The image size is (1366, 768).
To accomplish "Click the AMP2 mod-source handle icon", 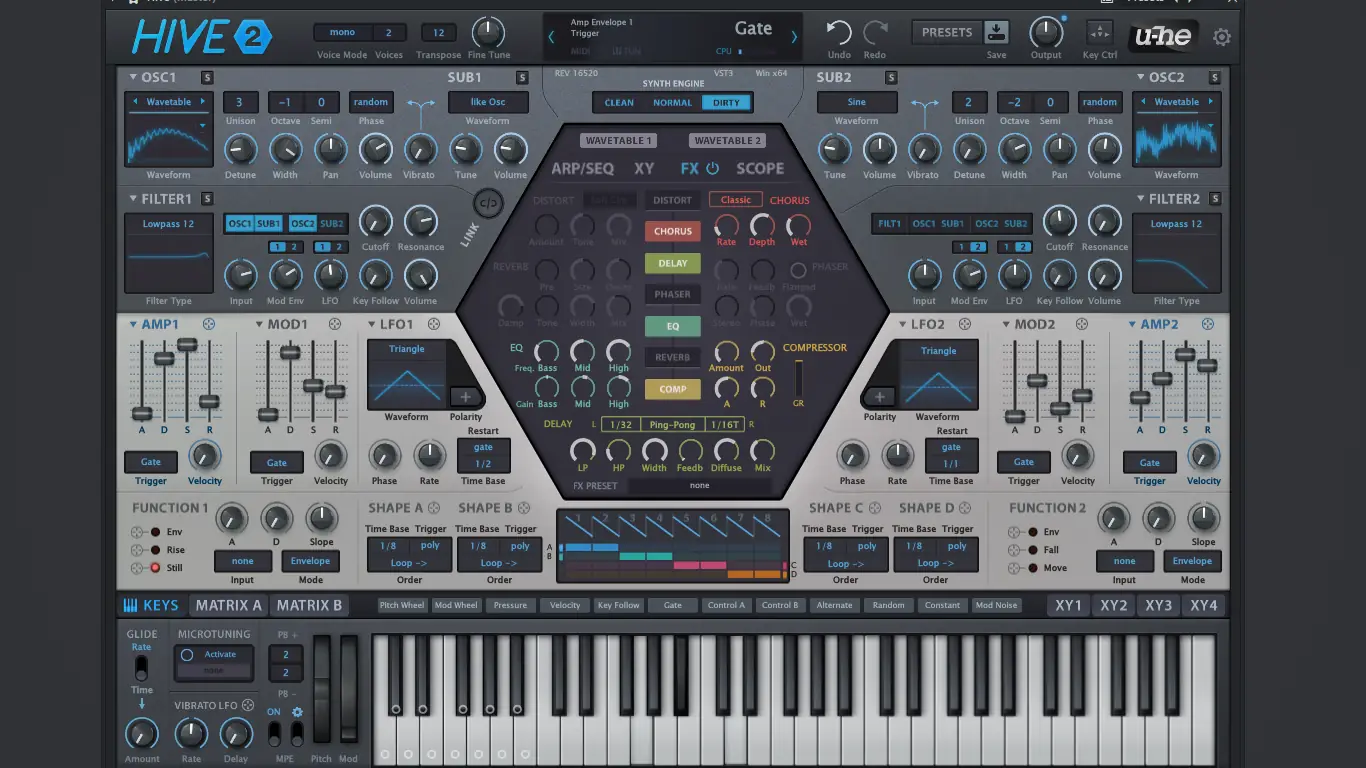I will click(x=1208, y=324).
